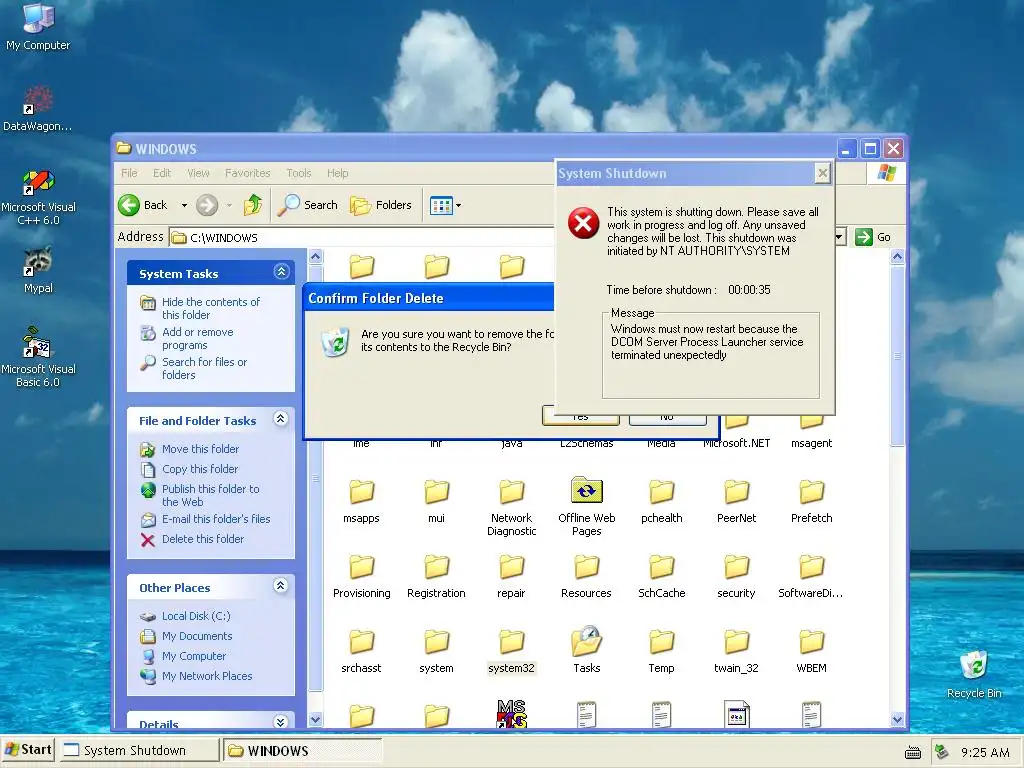Open the address bar dropdown arrow
This screenshot has width=1024, height=768.
click(x=840, y=237)
